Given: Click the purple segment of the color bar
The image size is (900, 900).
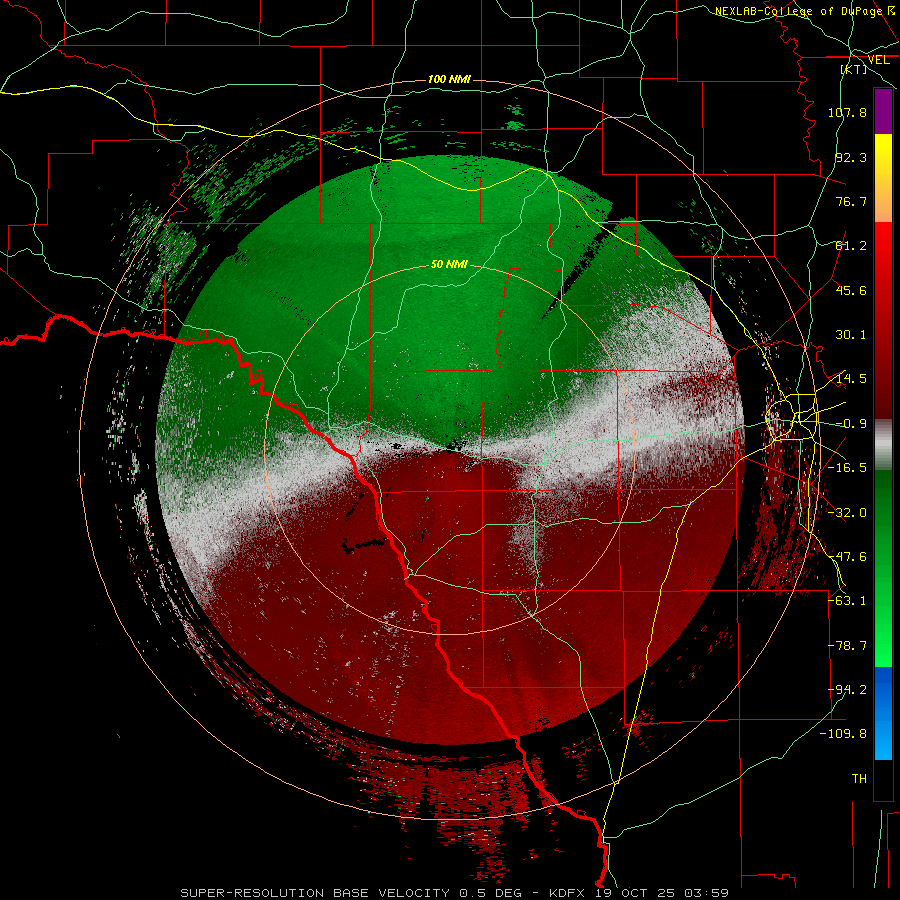Looking at the screenshot, I should click(x=883, y=111).
